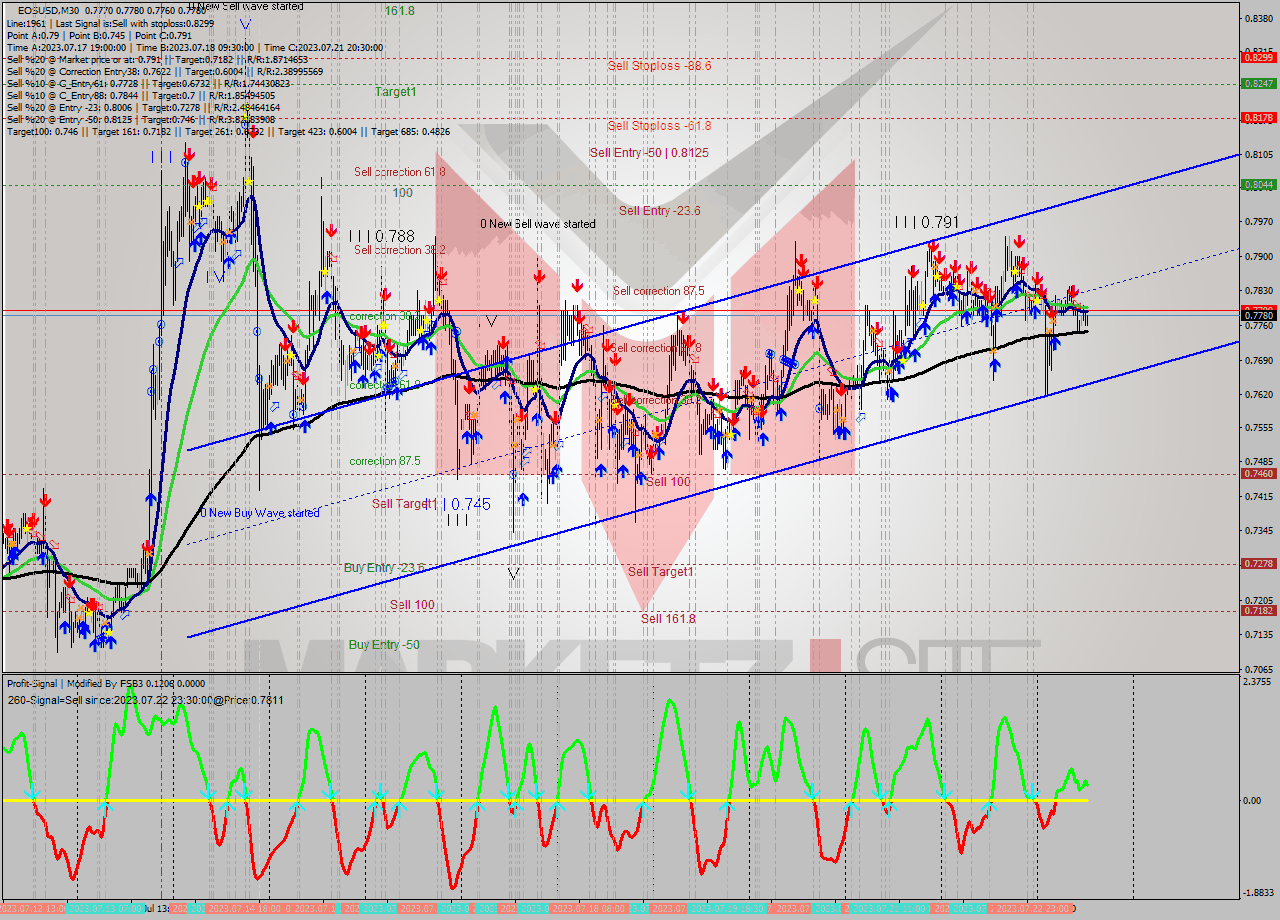Select the 'I I I 0.791' wave label

click(927, 222)
